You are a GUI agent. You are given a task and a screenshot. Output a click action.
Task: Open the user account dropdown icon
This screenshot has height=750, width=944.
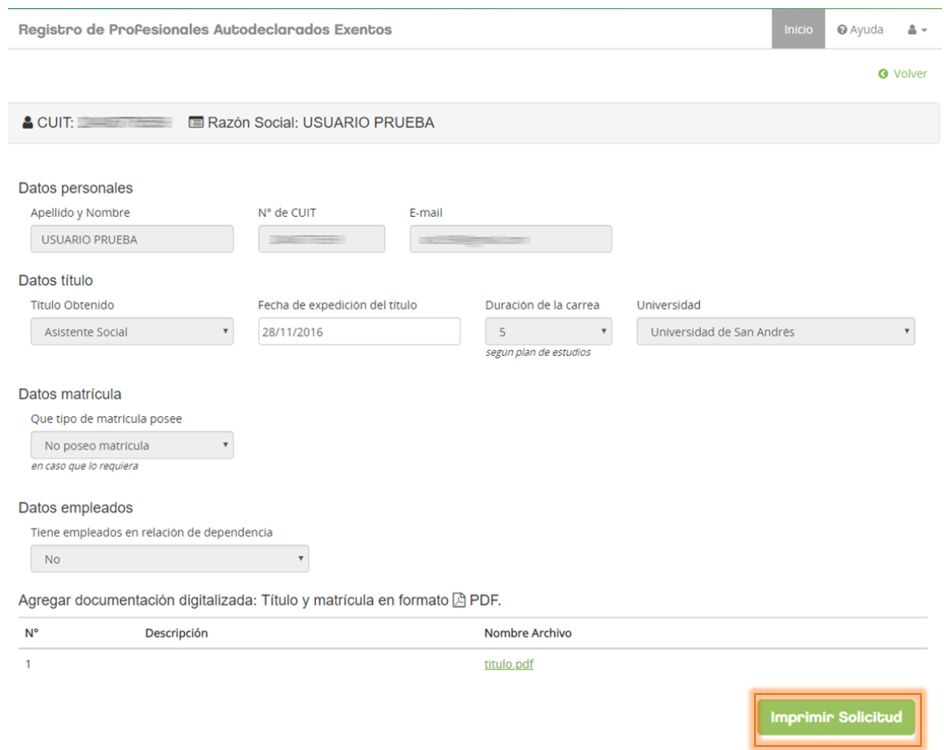[x=917, y=30]
